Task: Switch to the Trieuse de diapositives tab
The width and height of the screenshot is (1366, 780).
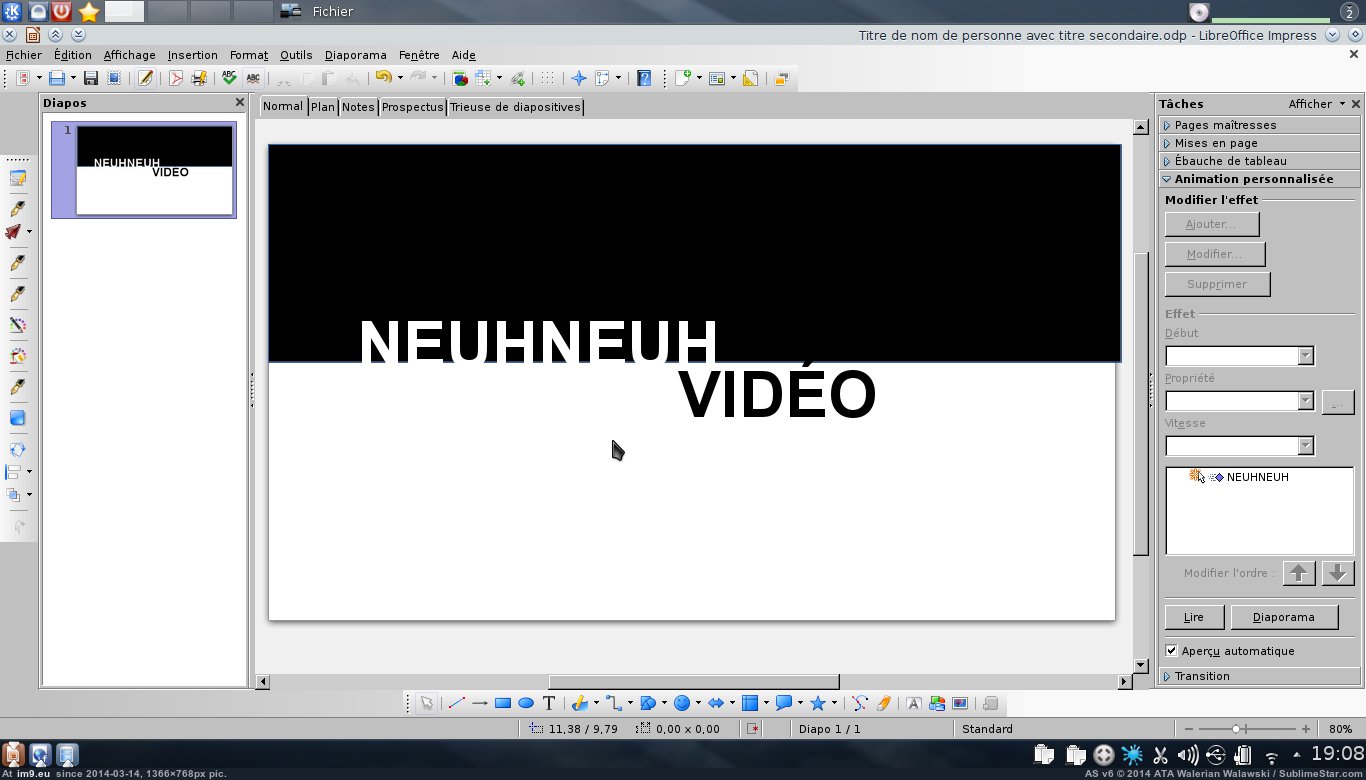Action: 515,107
